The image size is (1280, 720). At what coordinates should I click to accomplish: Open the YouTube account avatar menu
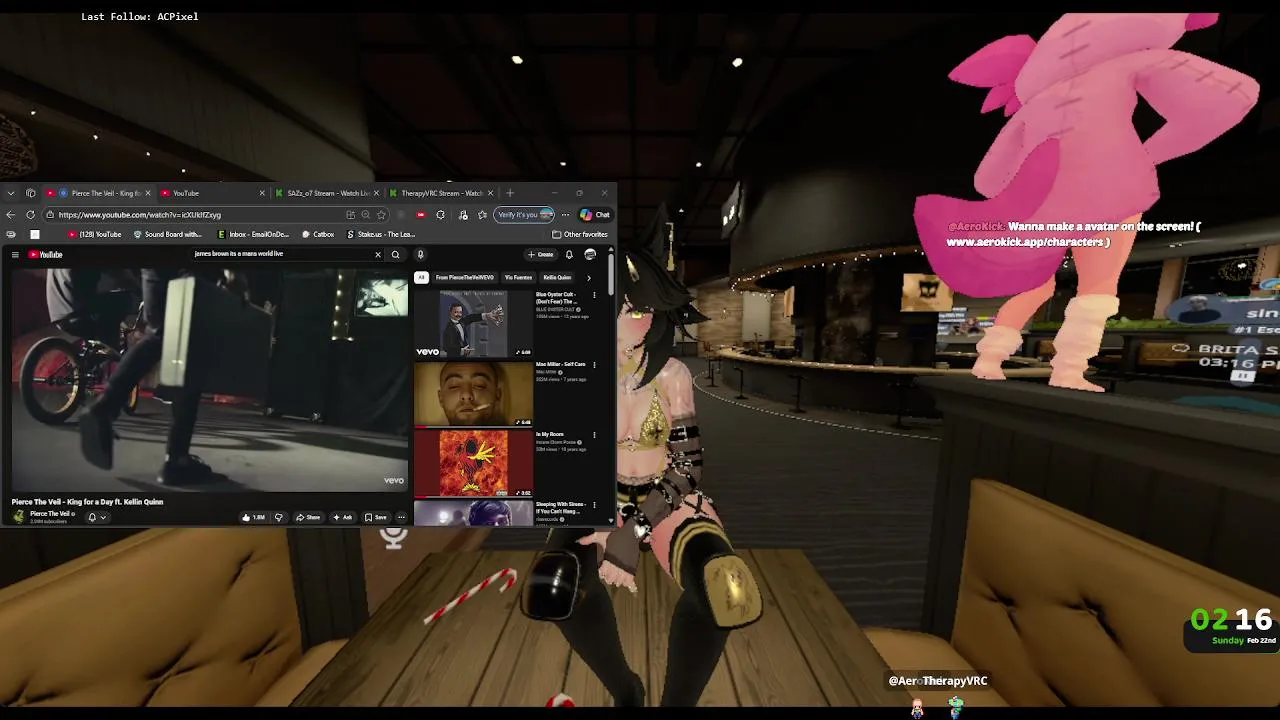(x=590, y=254)
